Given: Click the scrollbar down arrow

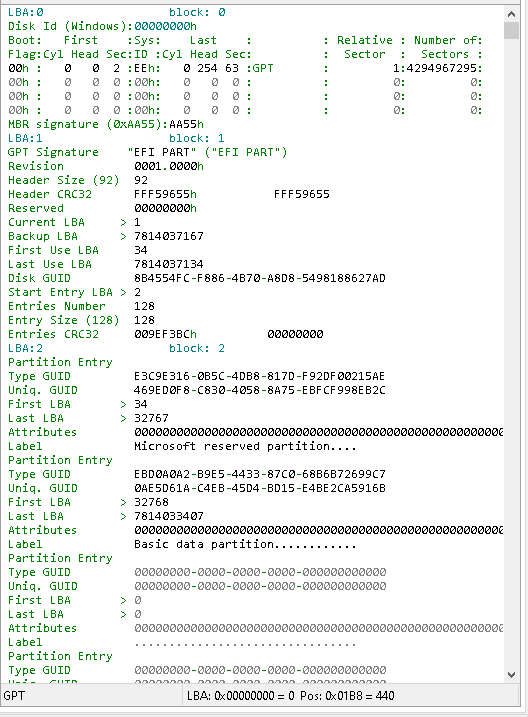Looking at the screenshot, I should pyautogui.click(x=512, y=674).
